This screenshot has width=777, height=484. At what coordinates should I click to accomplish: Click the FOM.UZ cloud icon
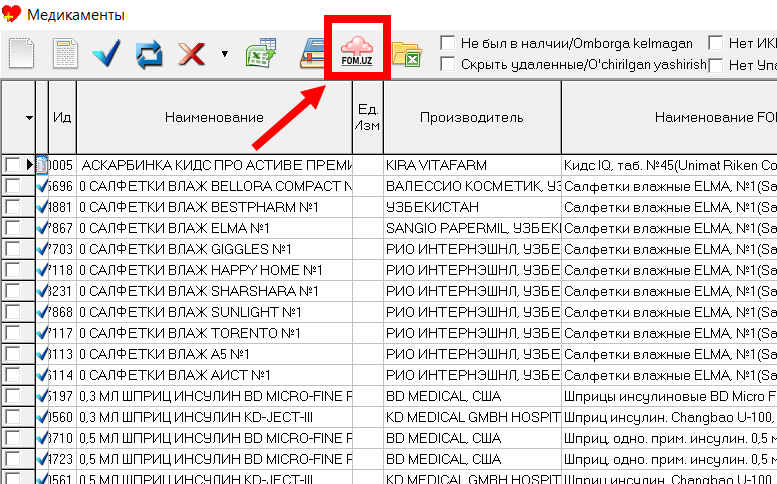click(357, 52)
